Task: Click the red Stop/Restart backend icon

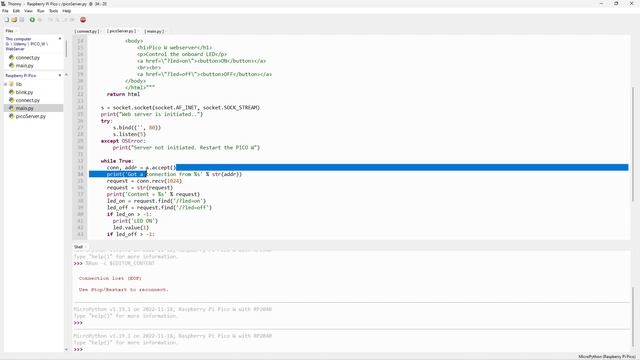Action: (x=83, y=20)
